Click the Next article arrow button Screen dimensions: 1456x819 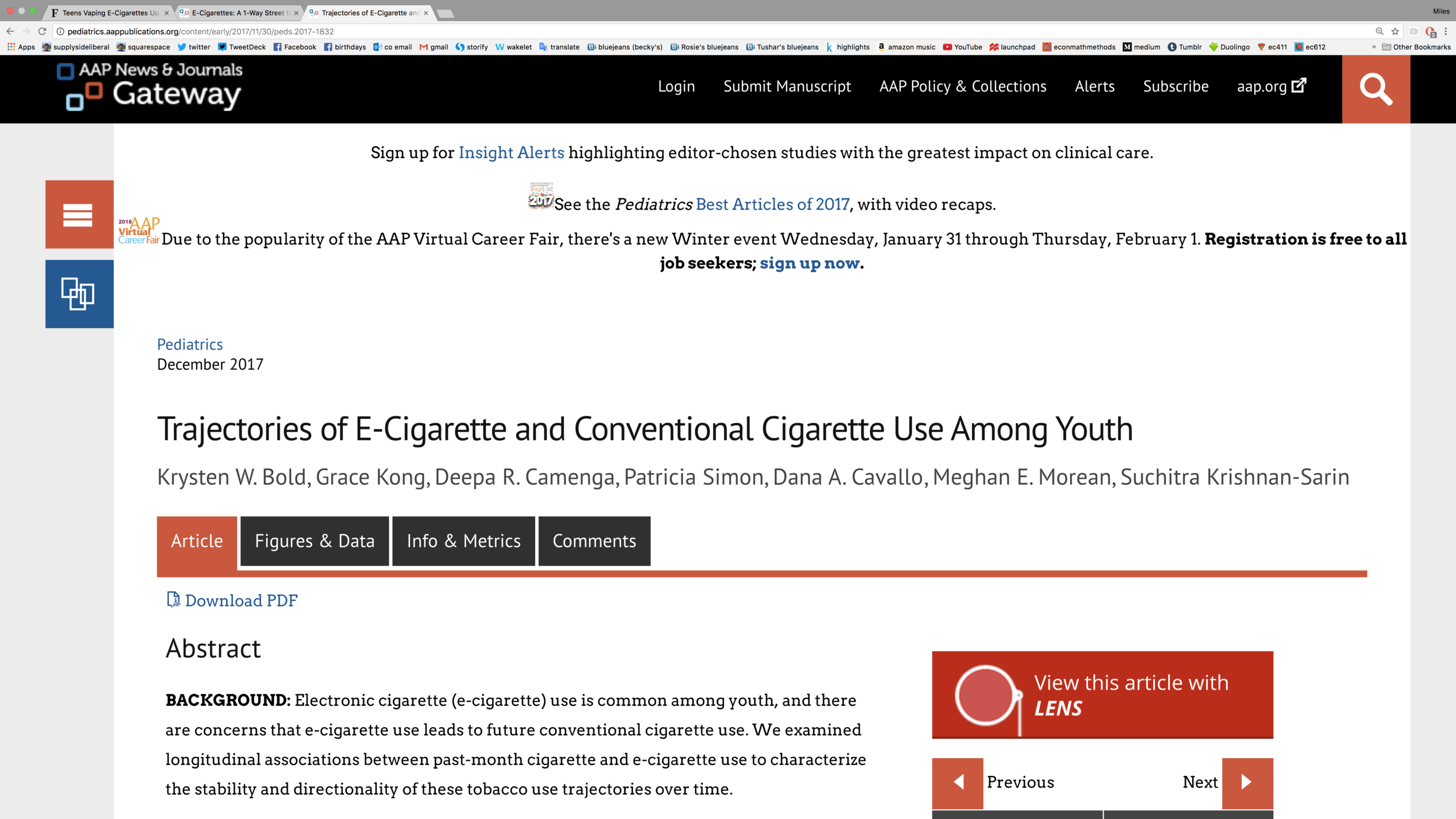pos(1248,783)
